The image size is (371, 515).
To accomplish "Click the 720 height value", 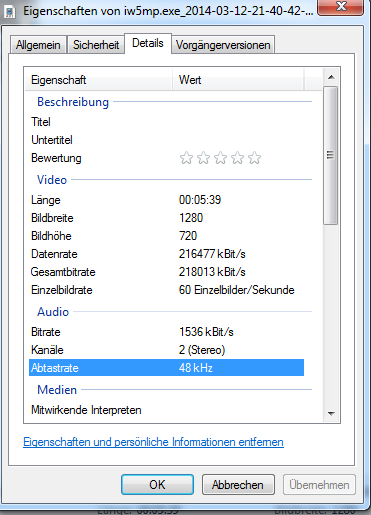I will click(x=188, y=236).
